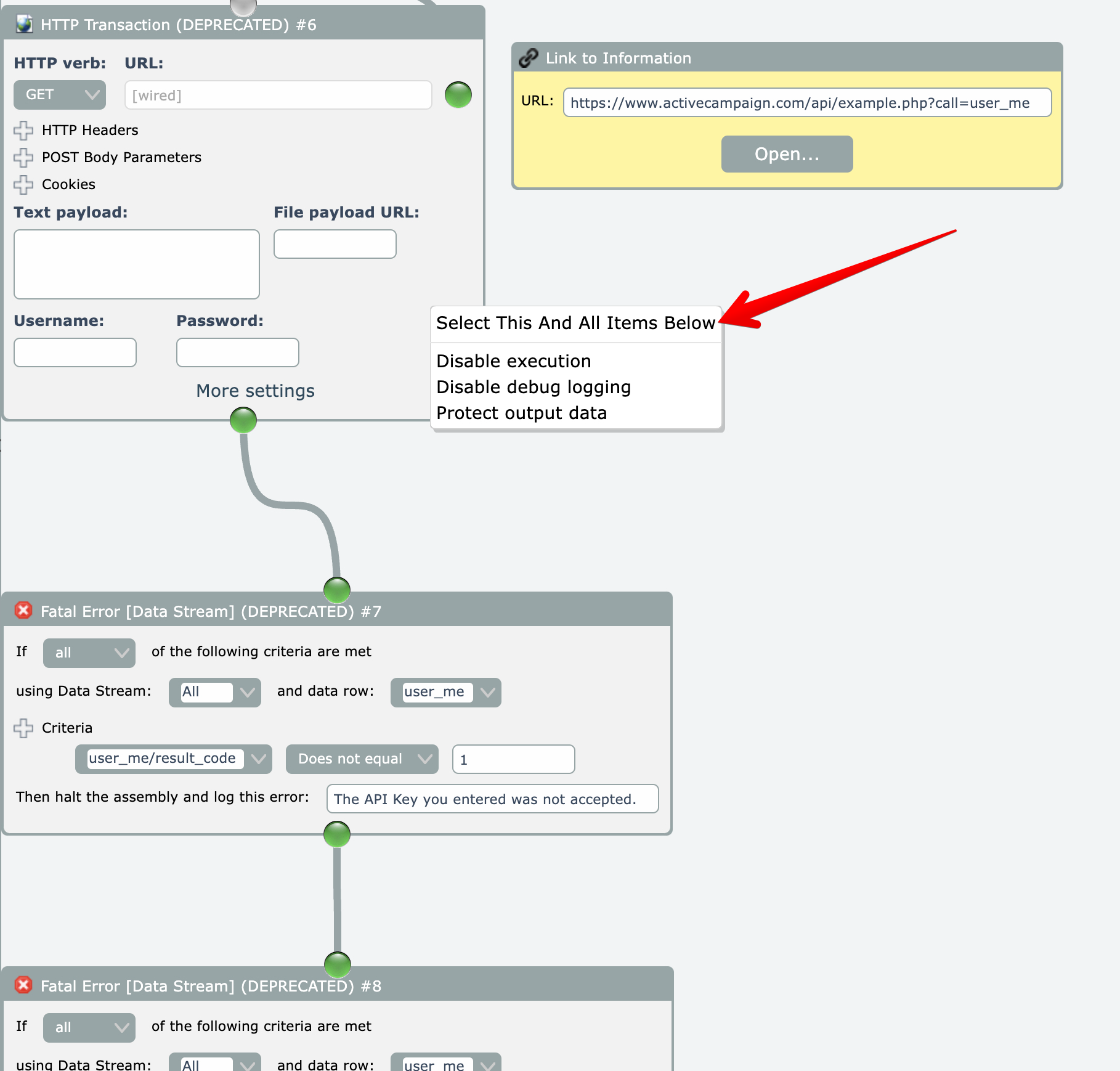Select Disable debug logging menu option
The width and height of the screenshot is (1120, 1071).
pyautogui.click(x=533, y=387)
